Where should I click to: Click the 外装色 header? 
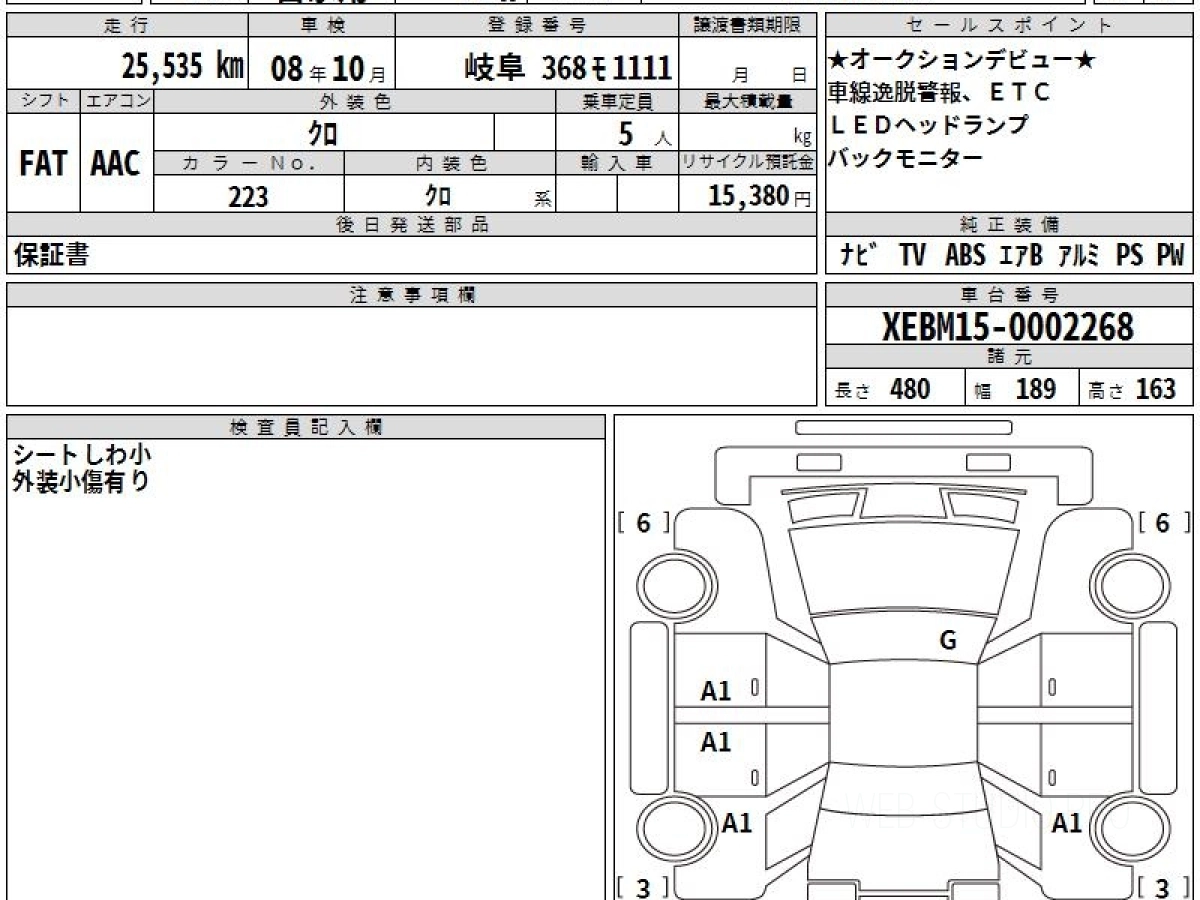click(x=355, y=101)
